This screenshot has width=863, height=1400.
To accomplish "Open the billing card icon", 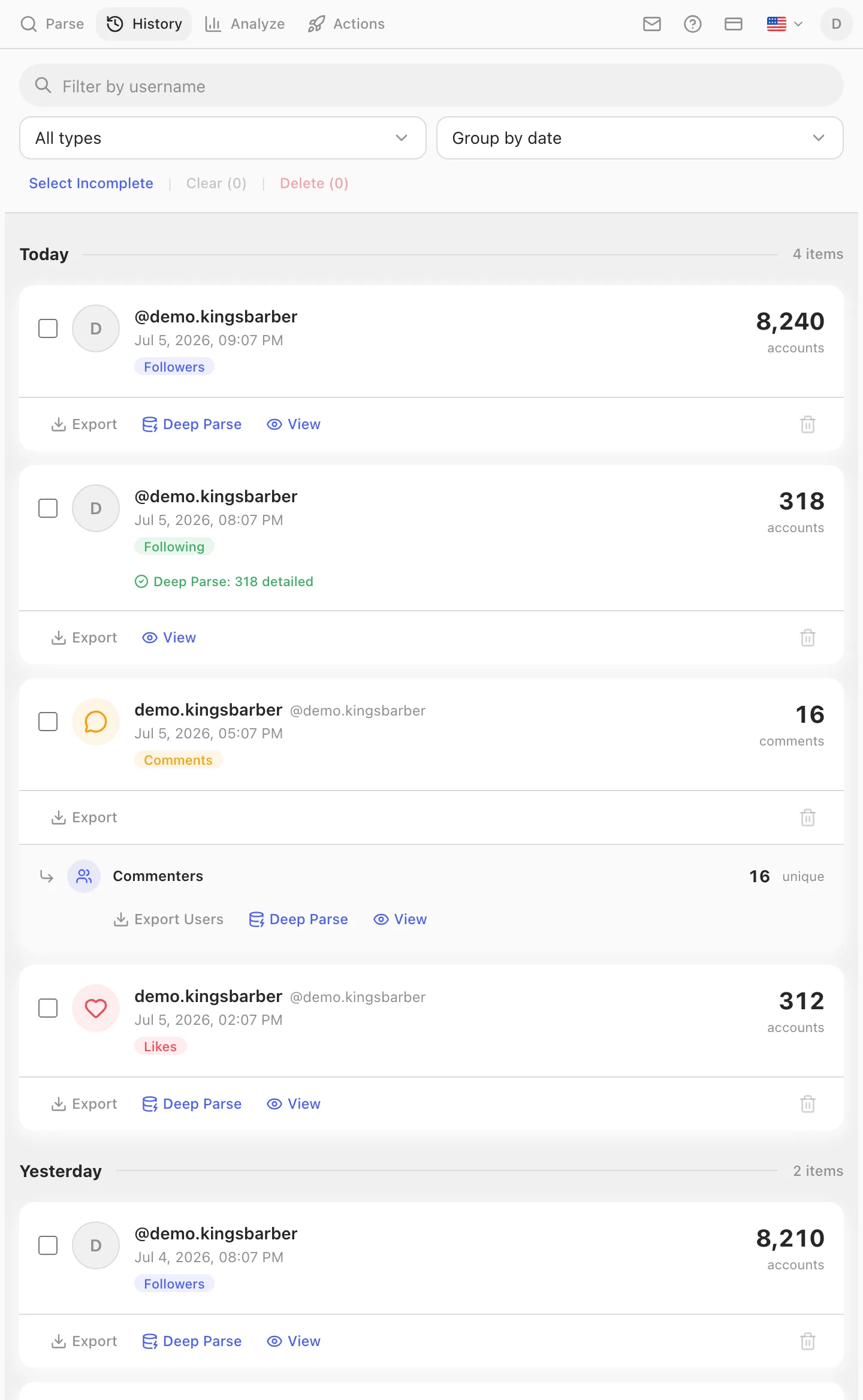I will pyautogui.click(x=734, y=24).
